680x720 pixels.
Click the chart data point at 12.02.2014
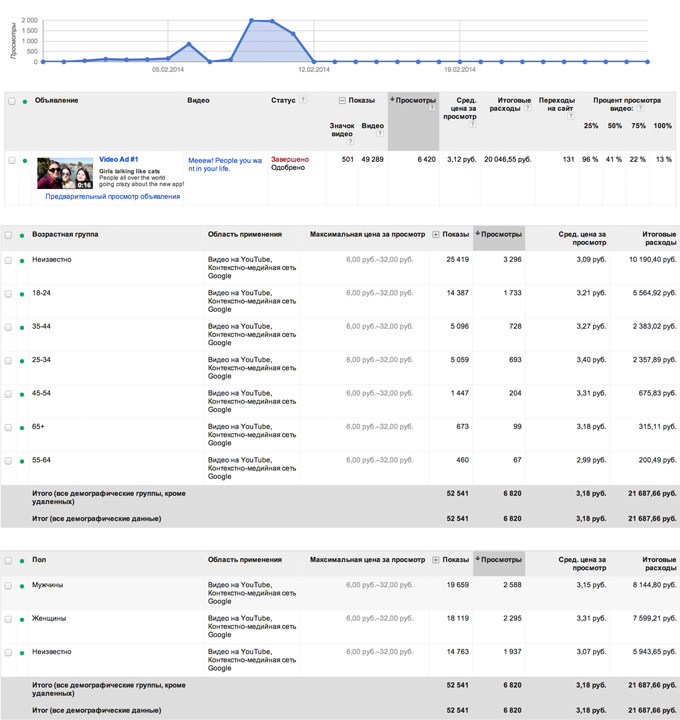[x=314, y=61]
